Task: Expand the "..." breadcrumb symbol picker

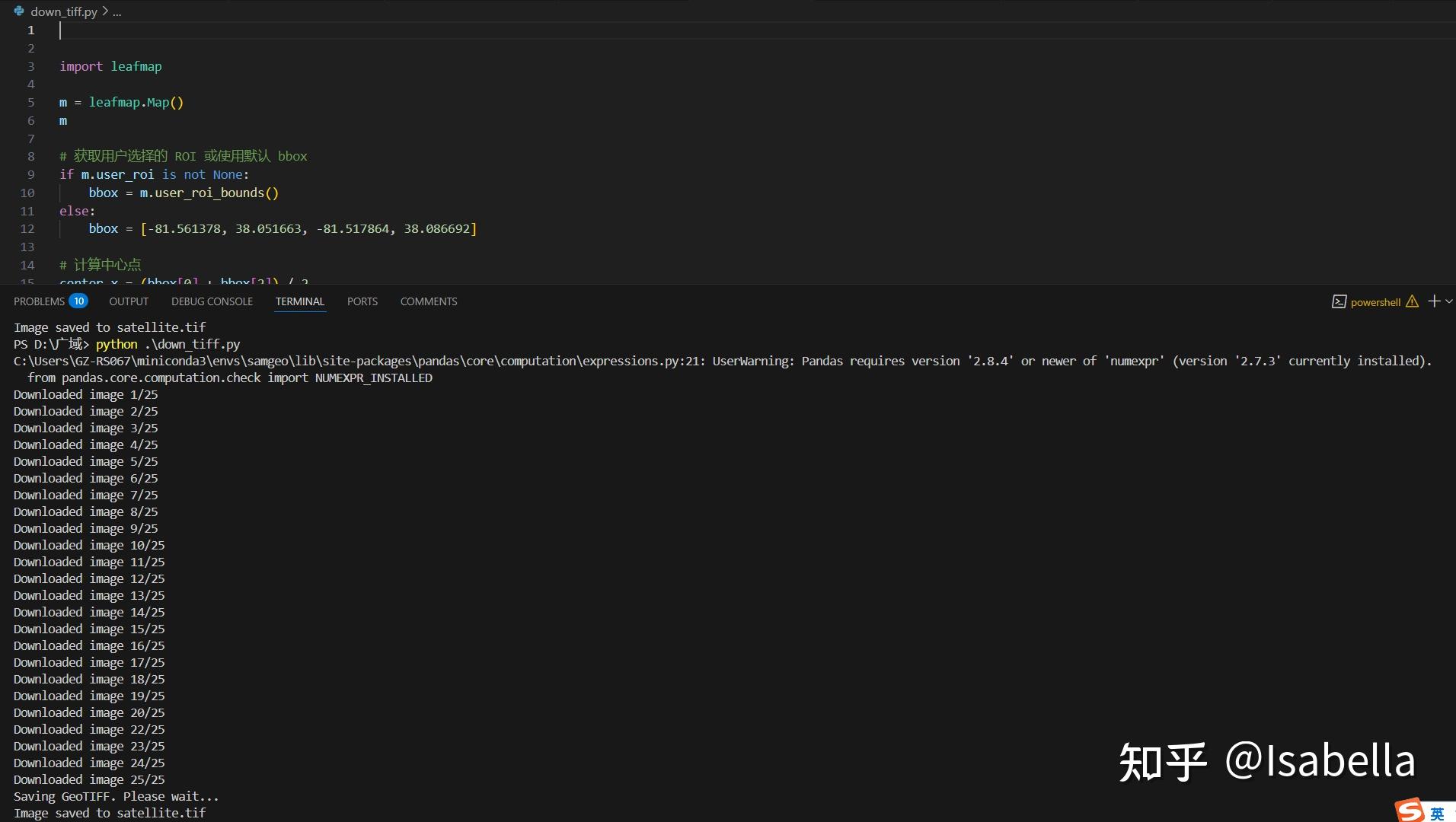Action: click(x=117, y=11)
